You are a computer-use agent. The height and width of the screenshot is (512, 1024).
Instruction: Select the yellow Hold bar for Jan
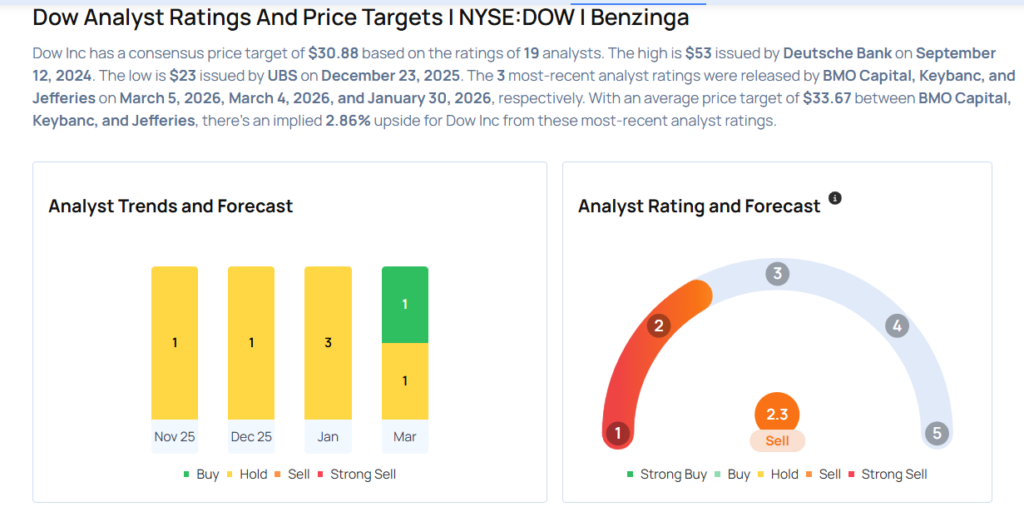pos(328,343)
